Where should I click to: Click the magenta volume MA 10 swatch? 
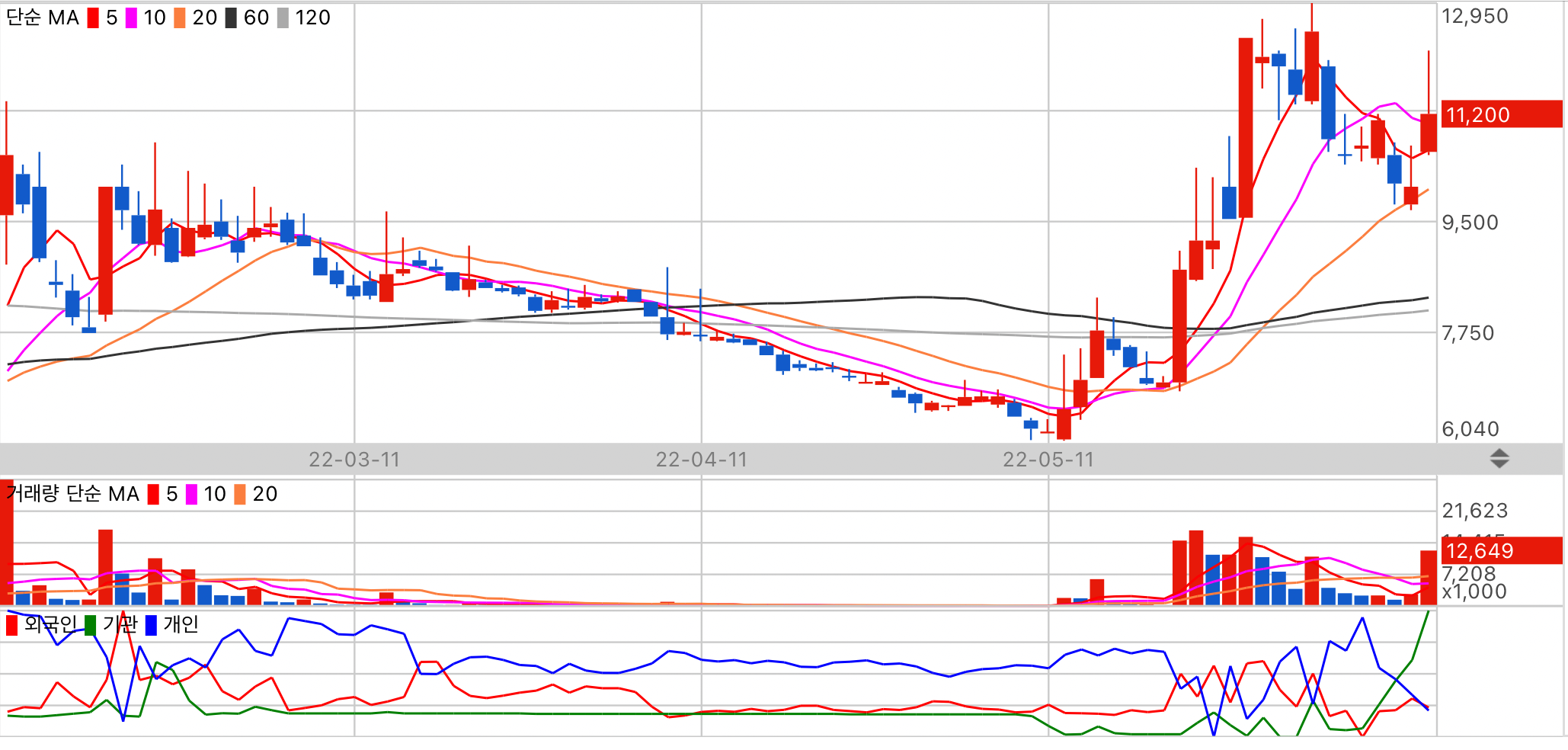(x=192, y=494)
